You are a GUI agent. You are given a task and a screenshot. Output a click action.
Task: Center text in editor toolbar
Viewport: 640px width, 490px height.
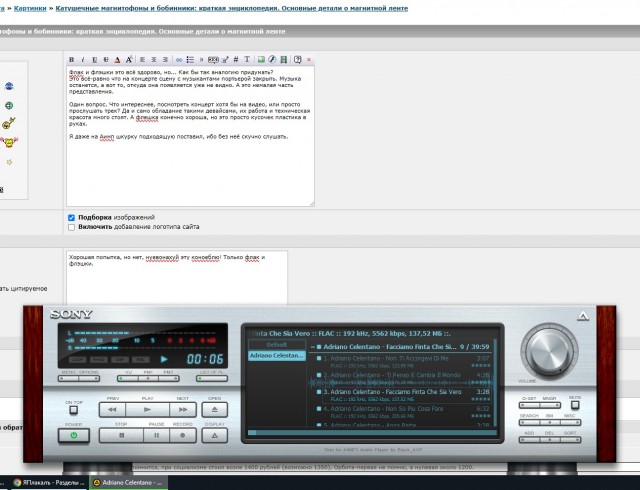[x=154, y=60]
